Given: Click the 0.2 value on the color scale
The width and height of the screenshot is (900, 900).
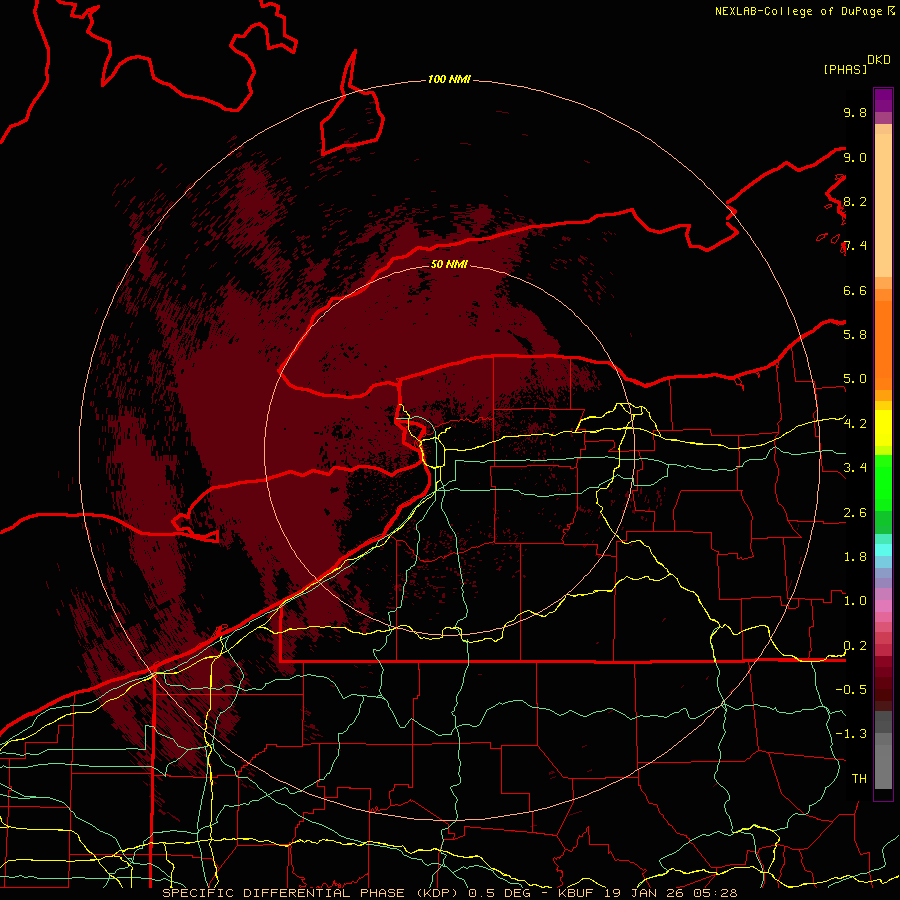Looking at the screenshot, I should (x=855, y=646).
